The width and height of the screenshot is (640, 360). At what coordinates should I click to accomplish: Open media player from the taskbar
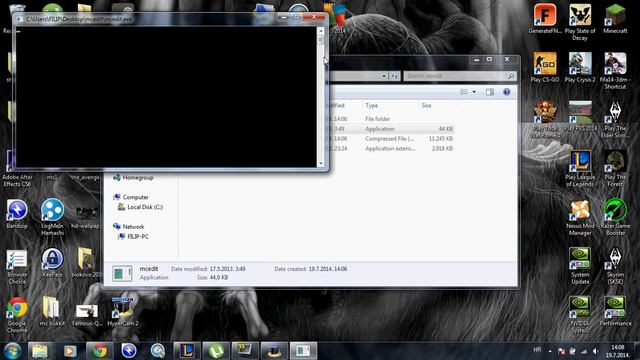[70, 351]
